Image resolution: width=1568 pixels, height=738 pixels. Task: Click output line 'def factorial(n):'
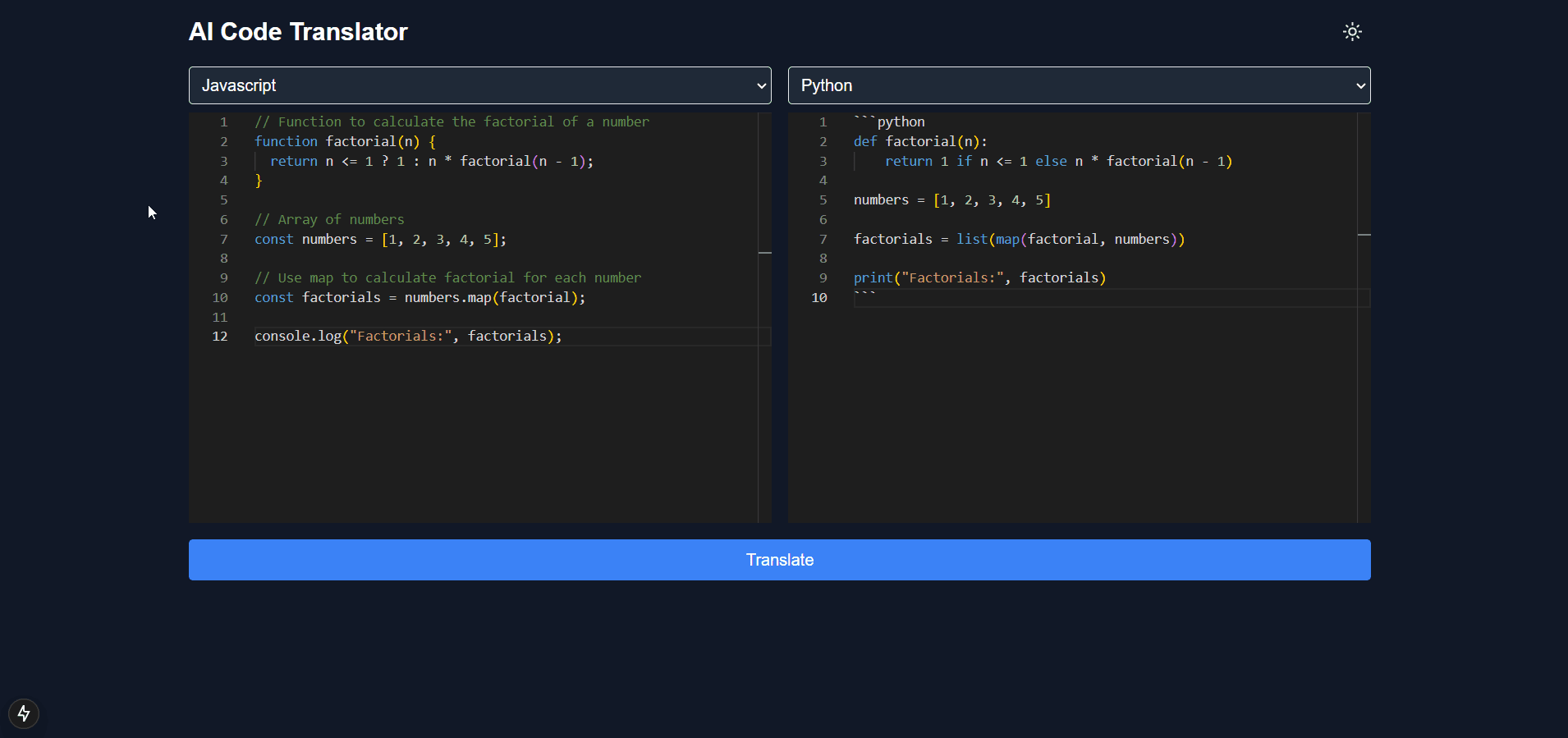(920, 141)
